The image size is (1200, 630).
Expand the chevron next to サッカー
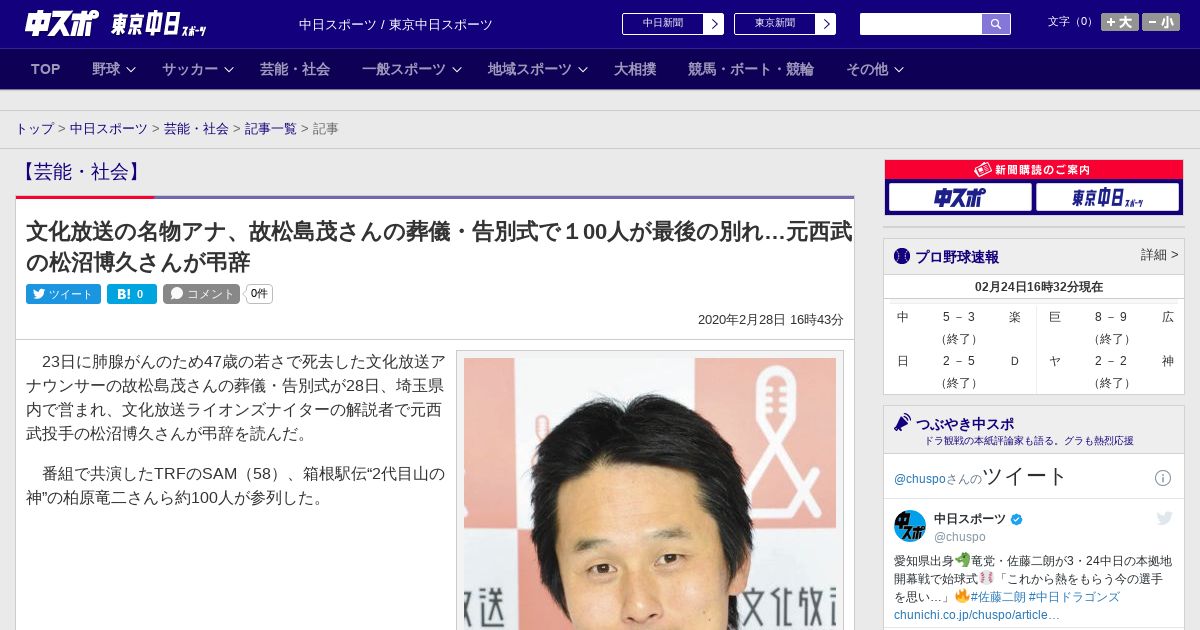[229, 69]
